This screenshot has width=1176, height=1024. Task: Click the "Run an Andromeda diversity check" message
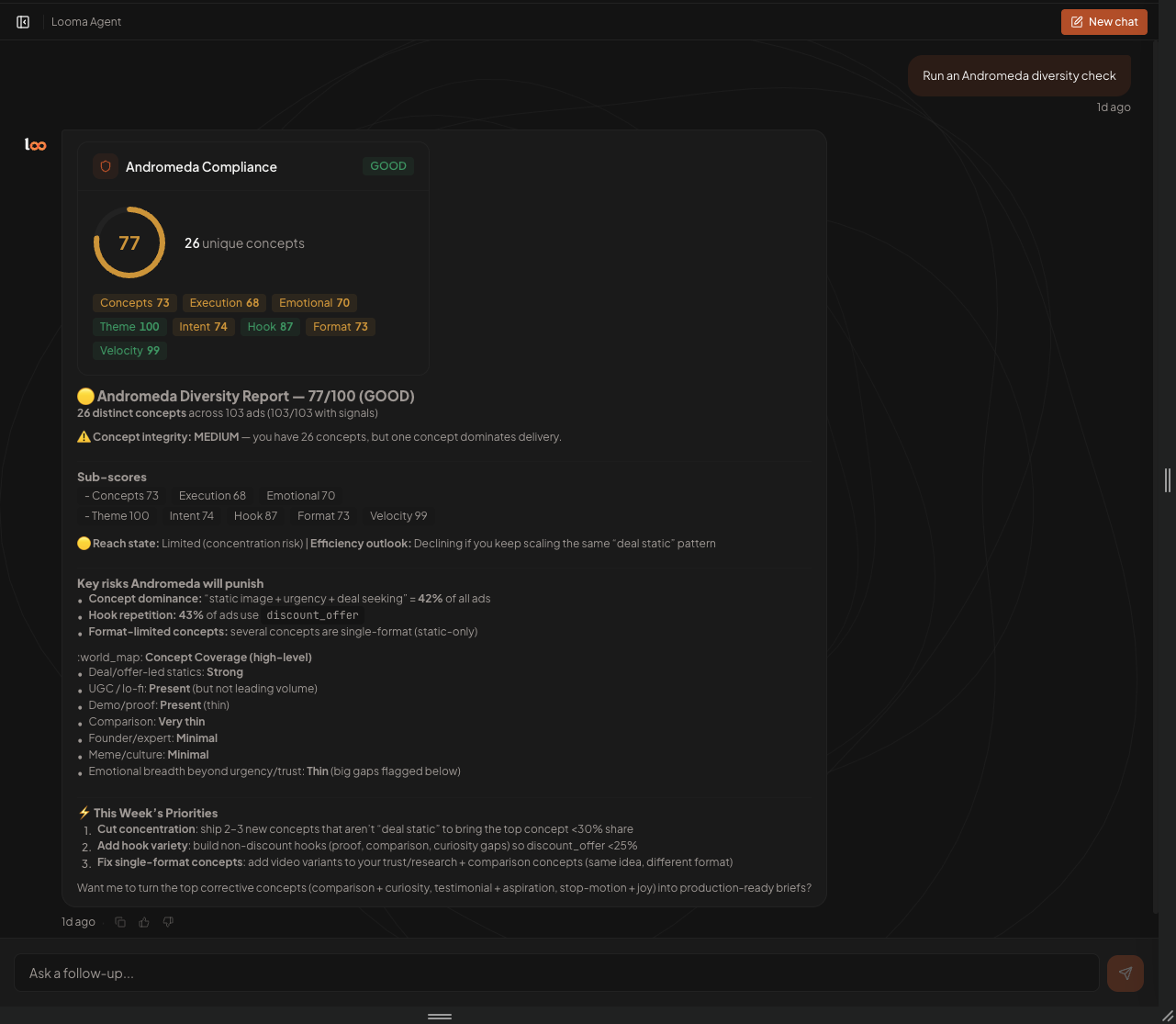pos(1019,76)
